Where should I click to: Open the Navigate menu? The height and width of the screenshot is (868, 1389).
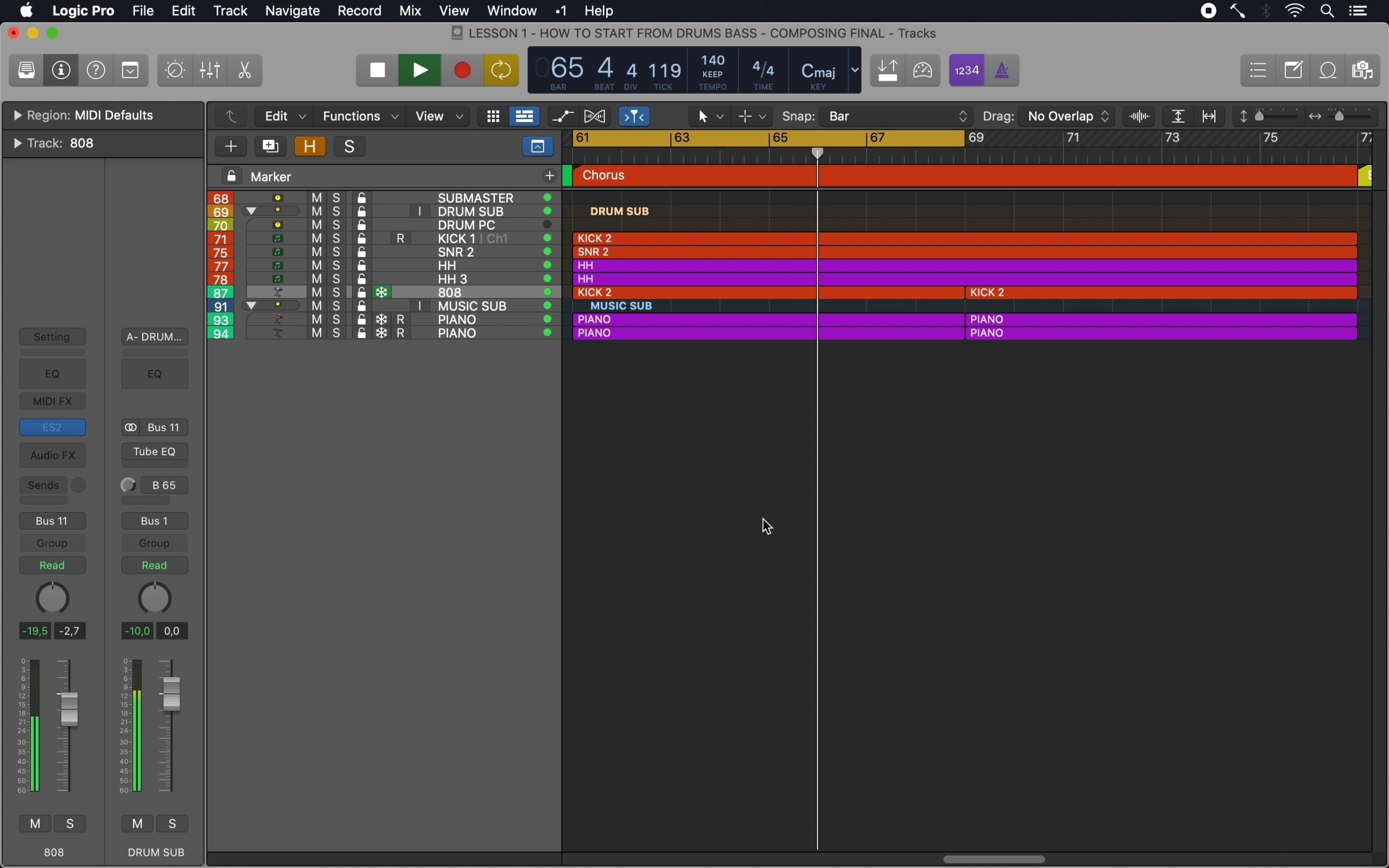point(293,11)
